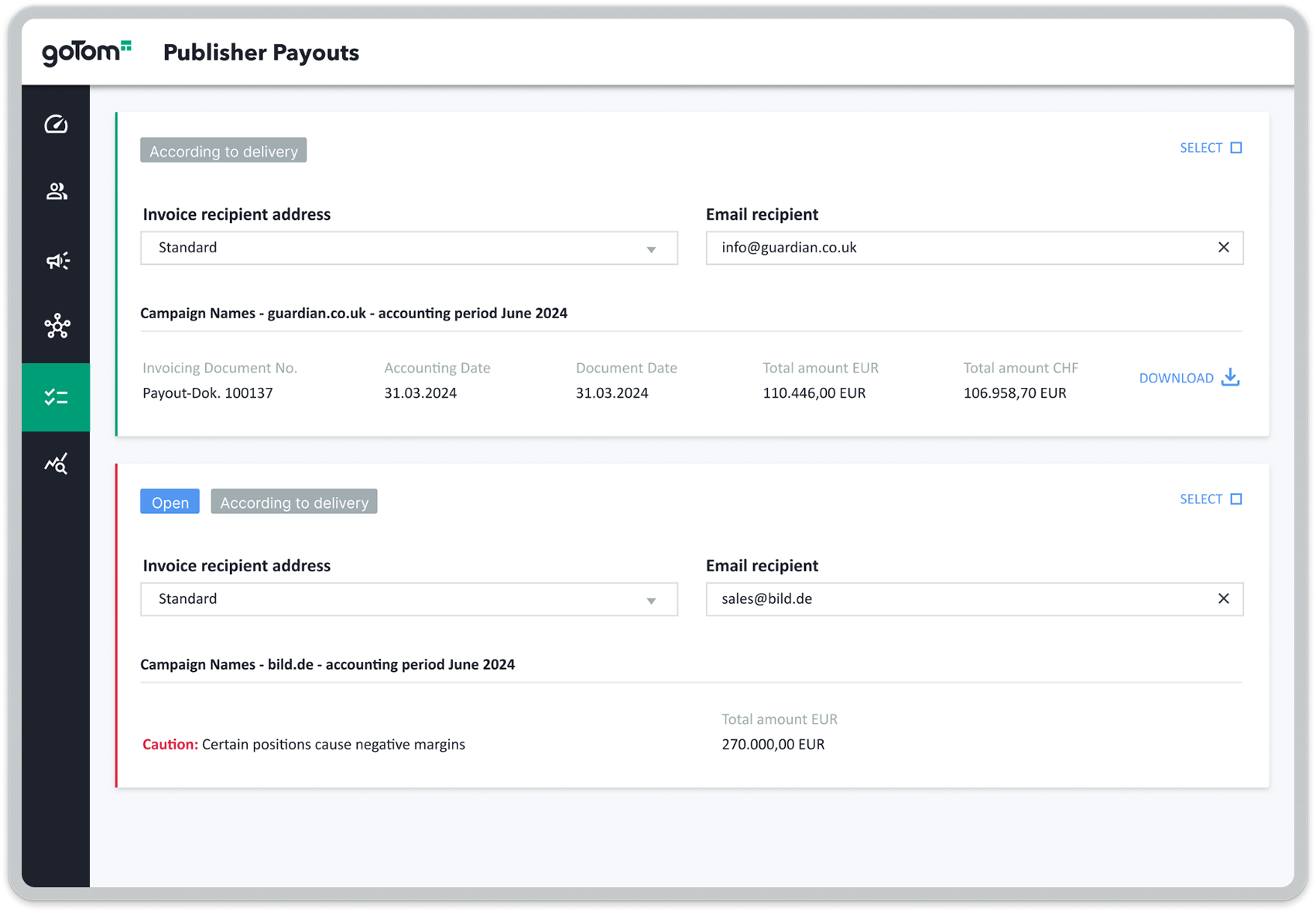
Task: Clear the info@guardian.co.uk email recipient
Action: (x=1224, y=248)
